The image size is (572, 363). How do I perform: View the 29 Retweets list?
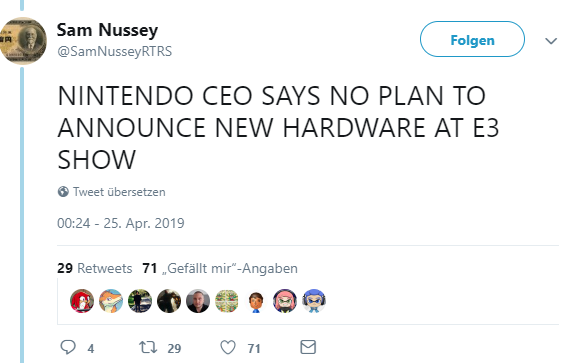tap(94, 269)
